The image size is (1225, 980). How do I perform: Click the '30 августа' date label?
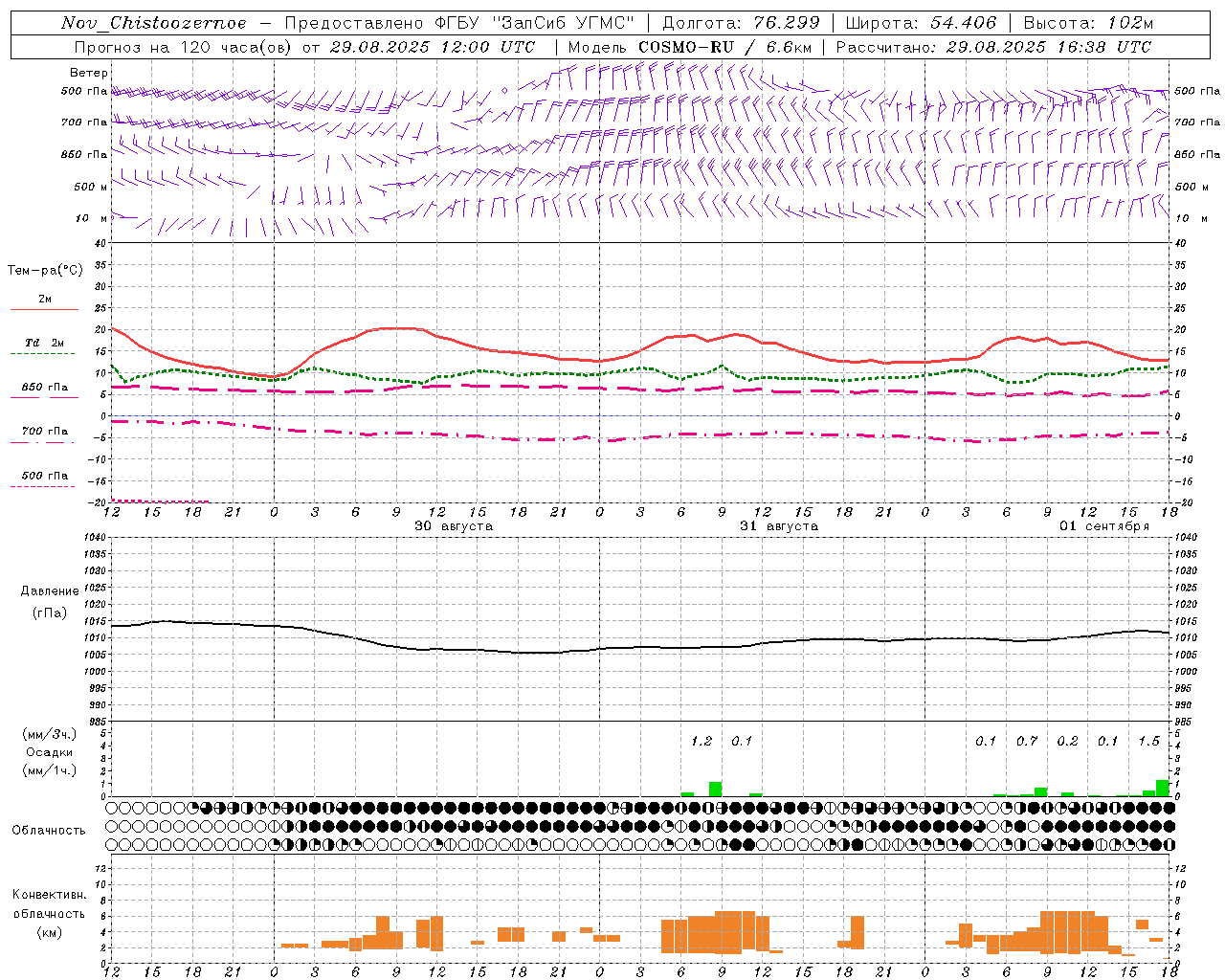click(454, 526)
